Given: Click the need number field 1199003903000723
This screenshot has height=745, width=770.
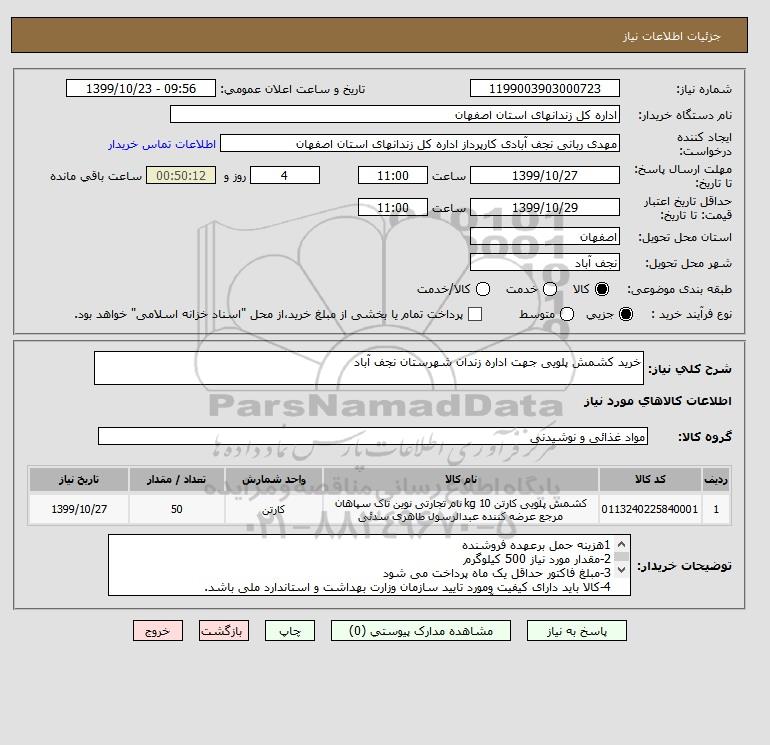Looking at the screenshot, I should click(545, 88).
